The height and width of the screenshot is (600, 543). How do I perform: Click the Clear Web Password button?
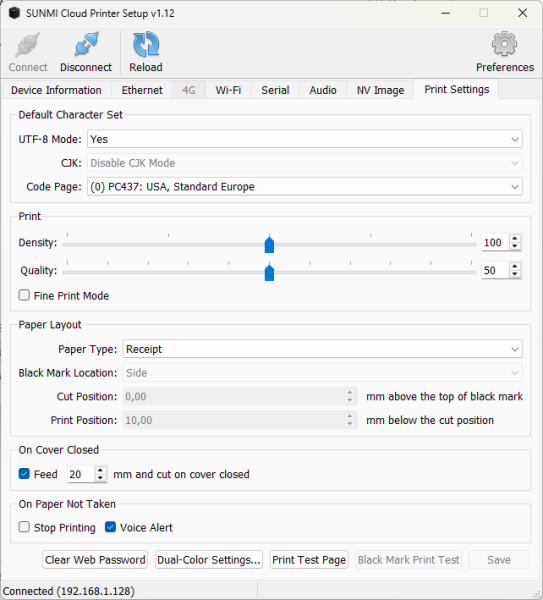tap(95, 560)
